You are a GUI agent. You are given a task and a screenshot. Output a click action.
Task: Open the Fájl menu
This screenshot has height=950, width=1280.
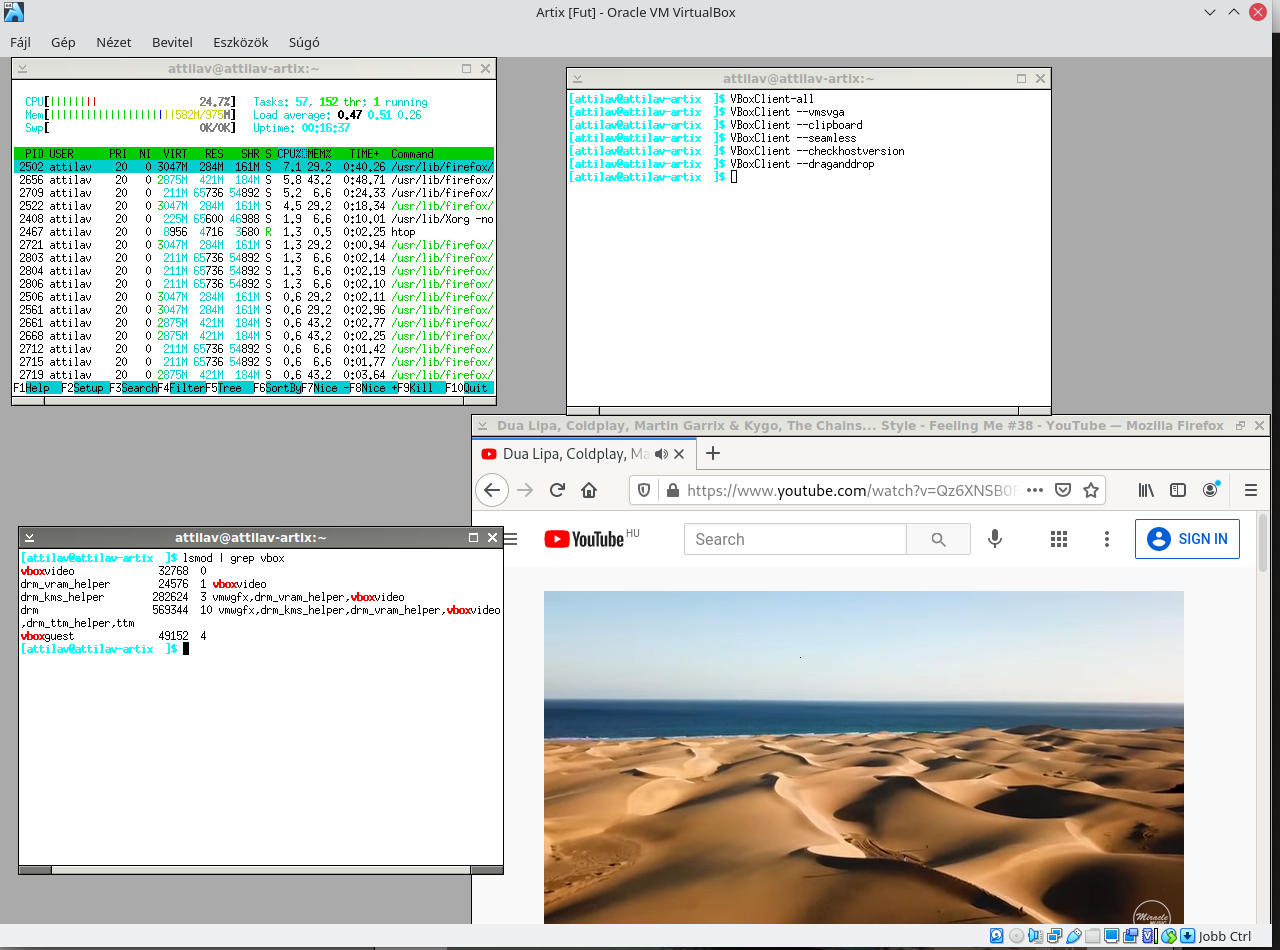20,43
